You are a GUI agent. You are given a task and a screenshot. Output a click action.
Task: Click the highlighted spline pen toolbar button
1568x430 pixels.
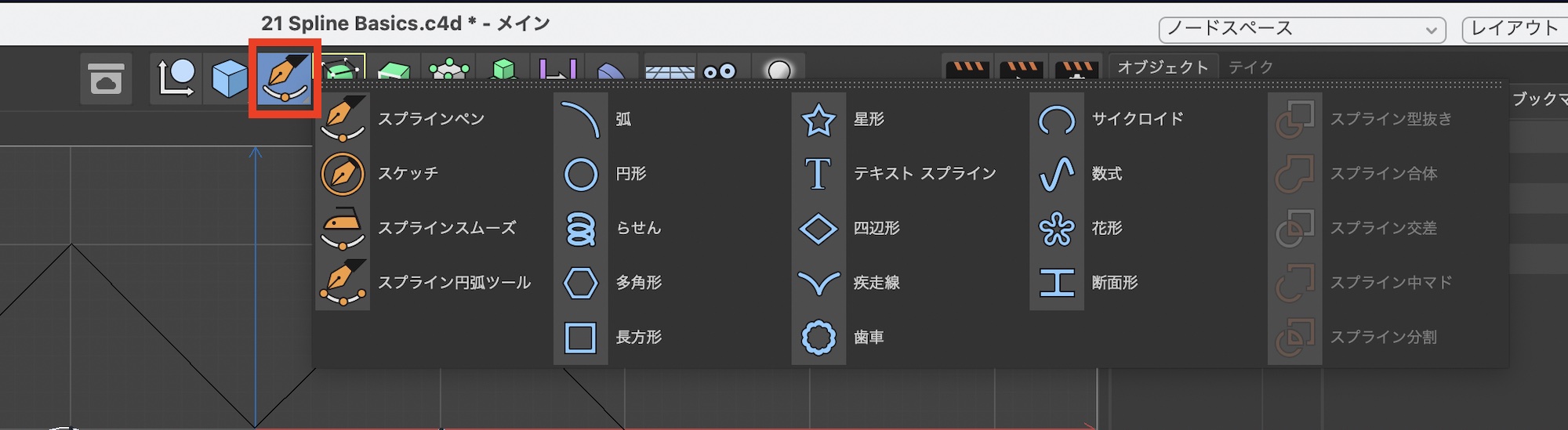tap(285, 78)
